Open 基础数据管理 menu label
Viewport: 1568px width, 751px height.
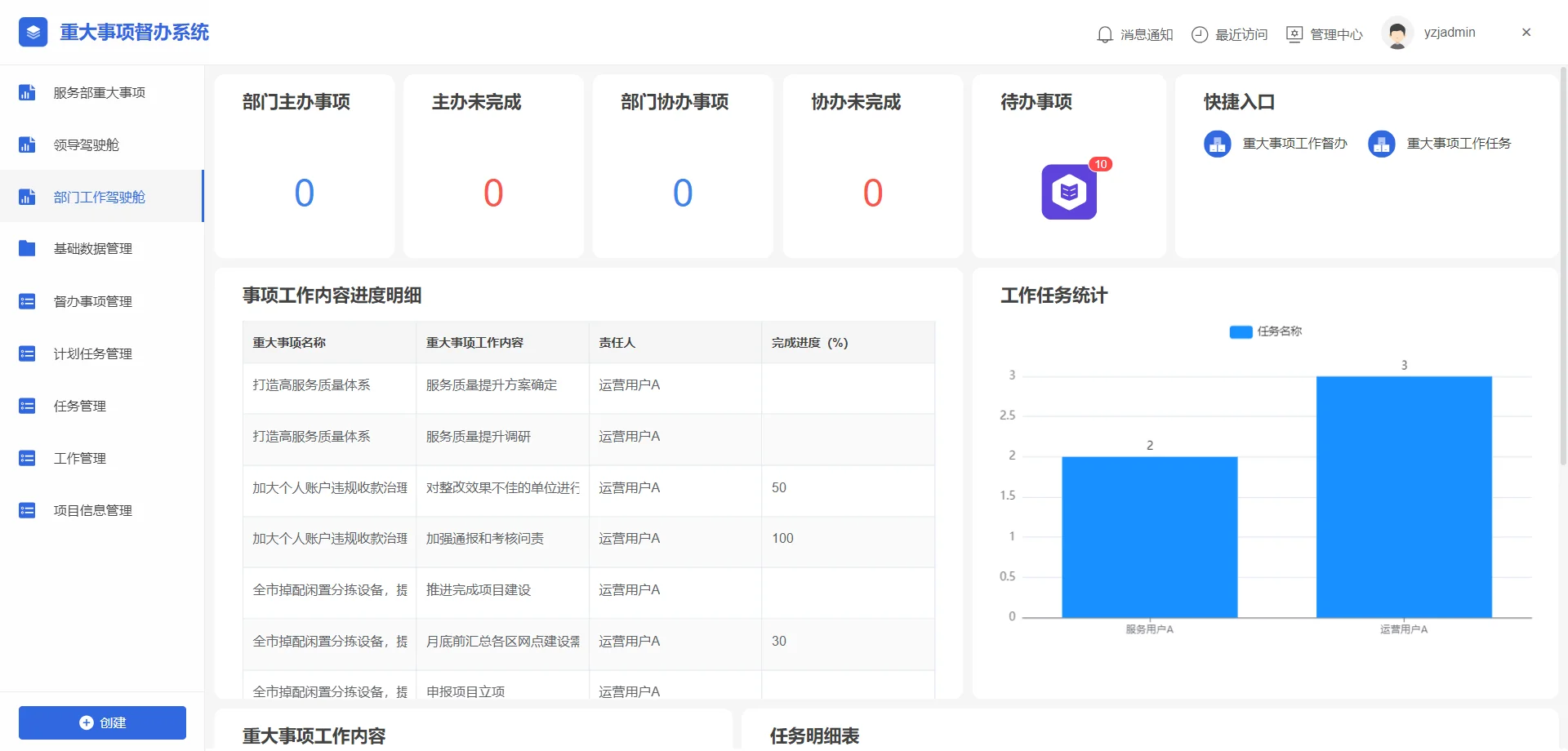(93, 249)
